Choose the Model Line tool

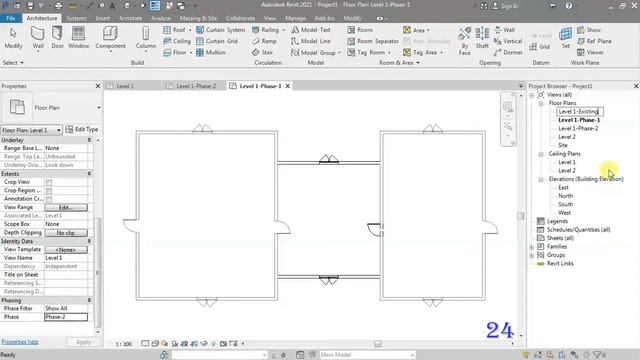click(311, 41)
